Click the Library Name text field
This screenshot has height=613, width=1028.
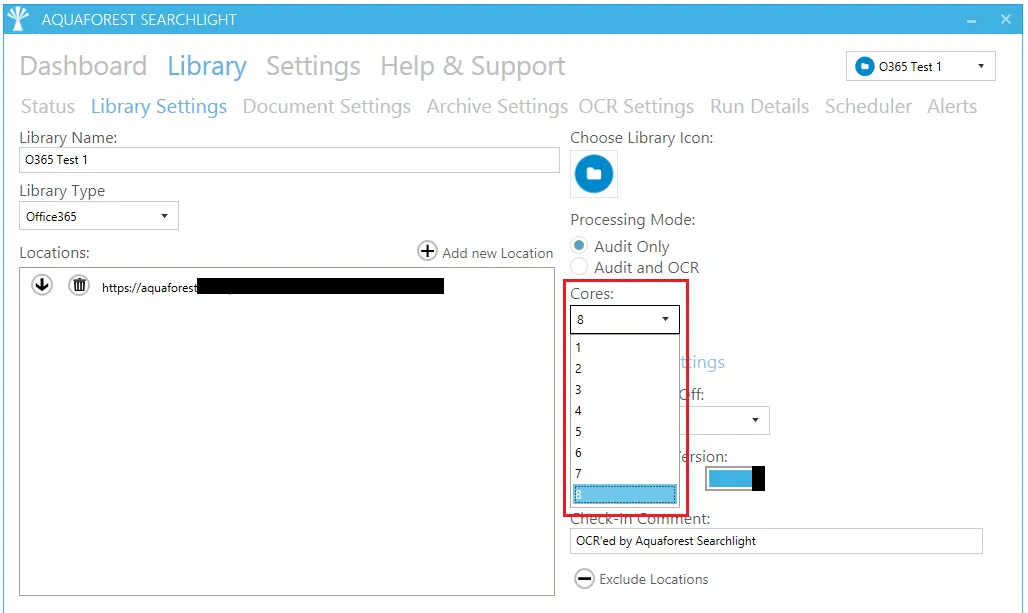tap(289, 160)
